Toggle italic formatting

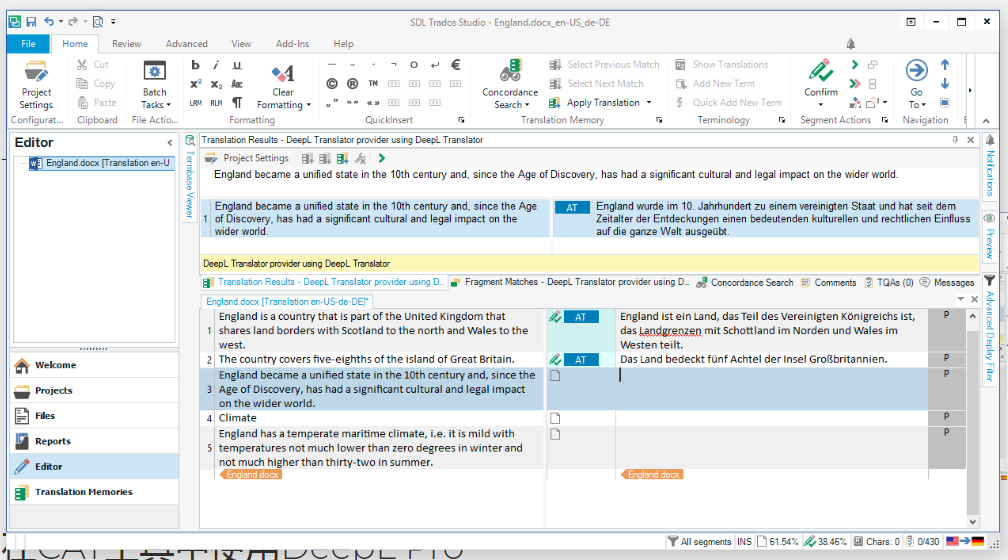click(x=216, y=65)
